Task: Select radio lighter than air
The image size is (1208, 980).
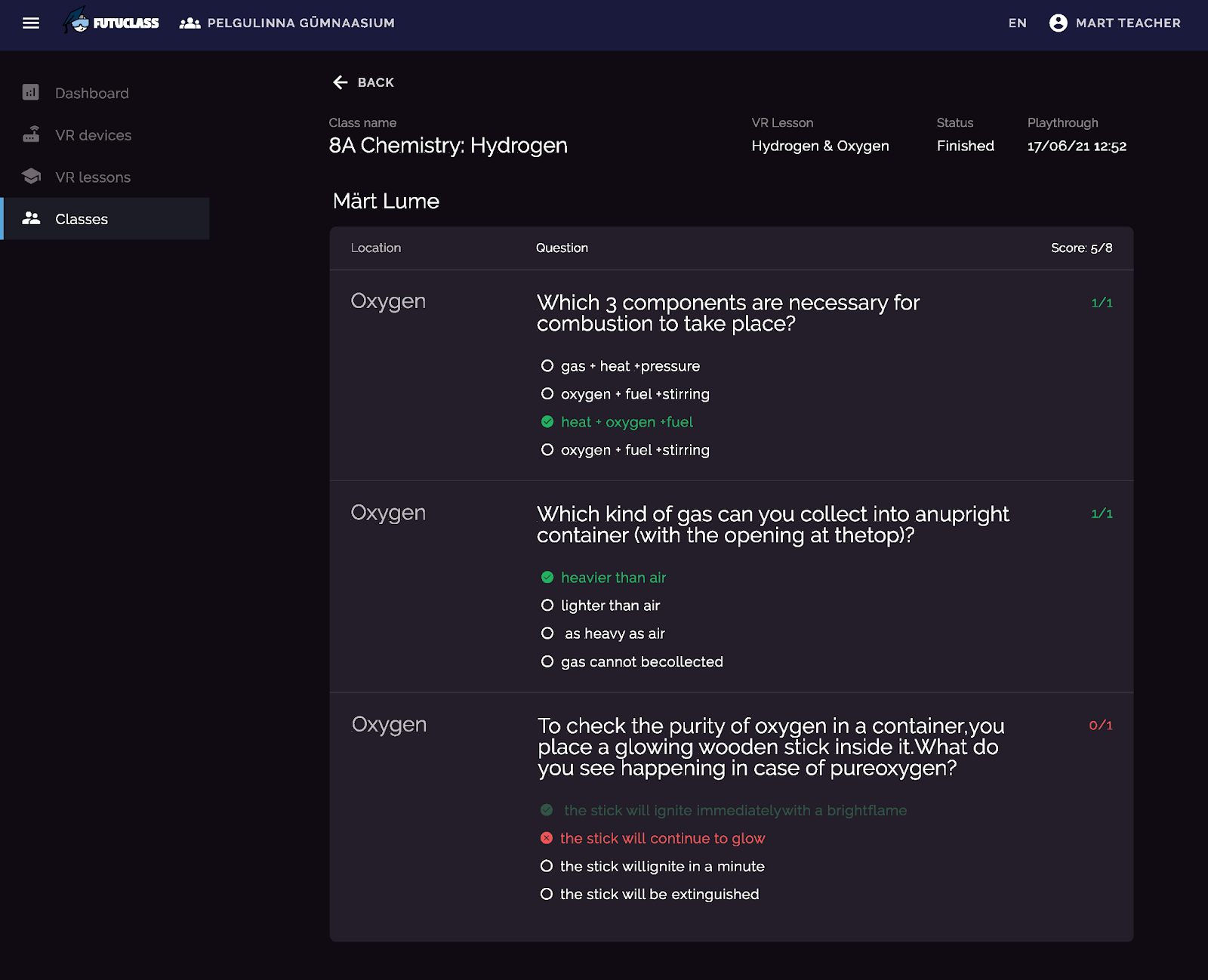Action: pyautogui.click(x=547, y=606)
